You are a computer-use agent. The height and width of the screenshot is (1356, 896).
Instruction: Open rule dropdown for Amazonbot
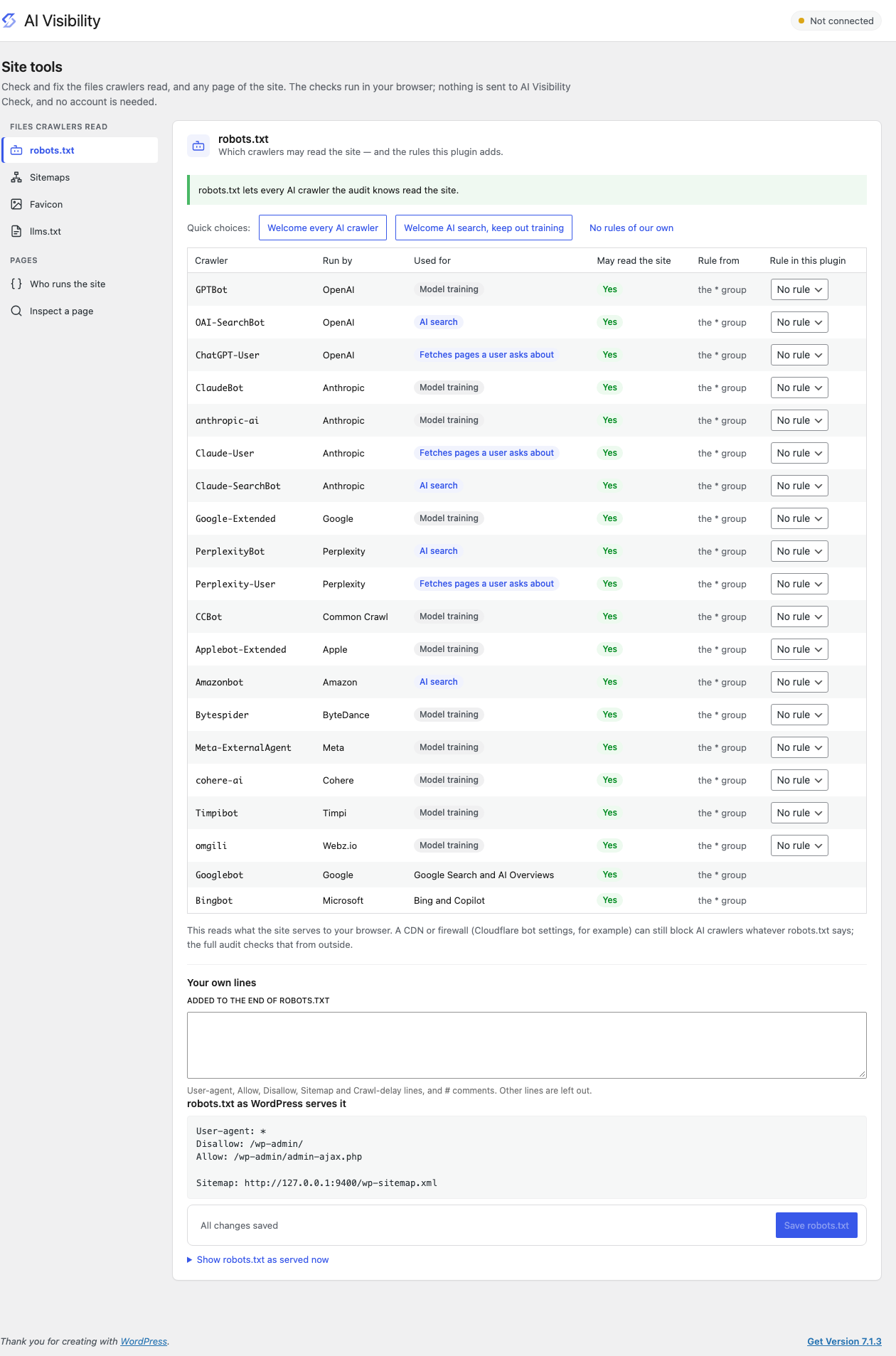799,683
